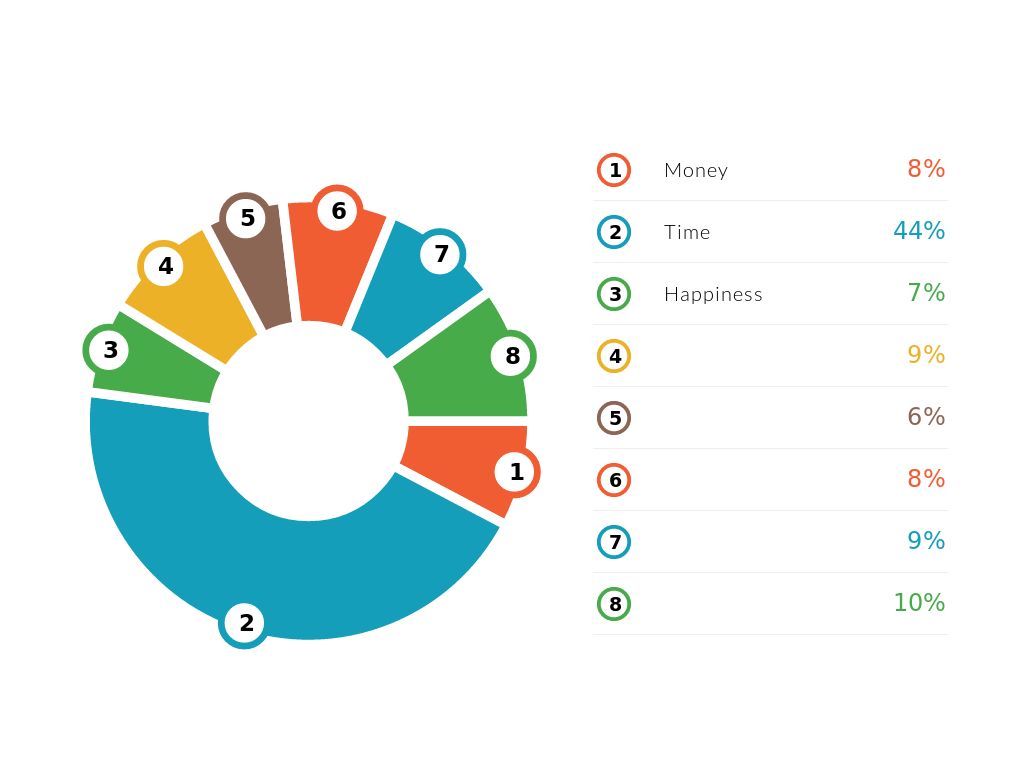Select the legend circle numbered 8
The width and height of the screenshot is (1024, 768).
[614, 604]
